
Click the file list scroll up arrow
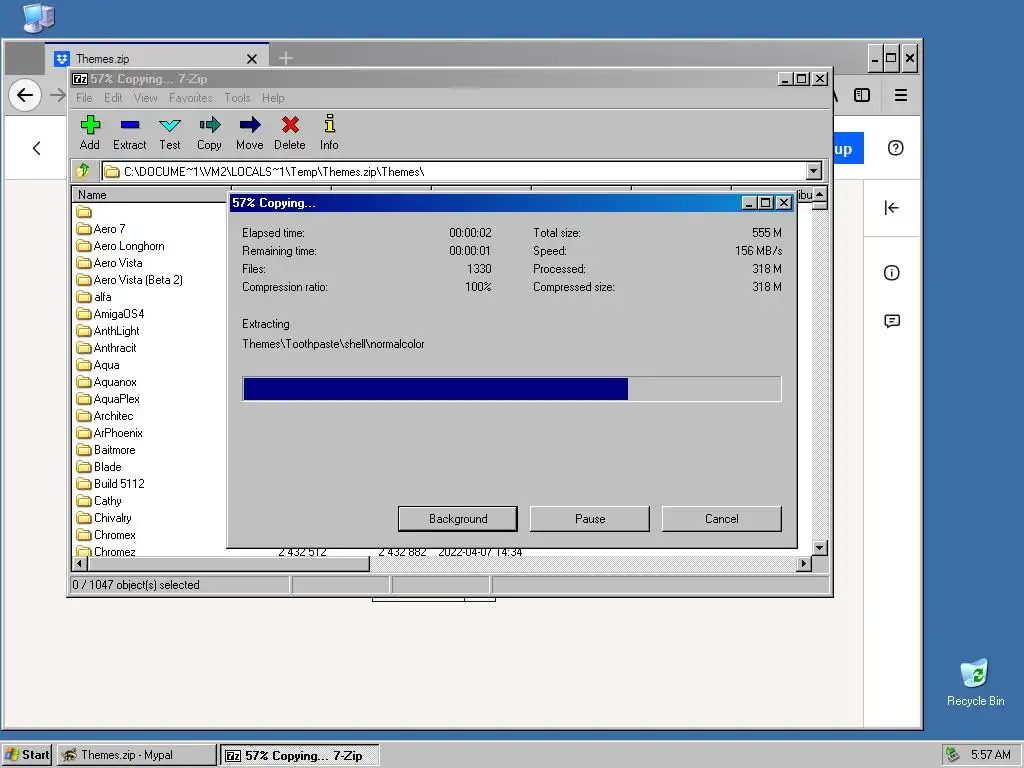pyautogui.click(x=820, y=194)
